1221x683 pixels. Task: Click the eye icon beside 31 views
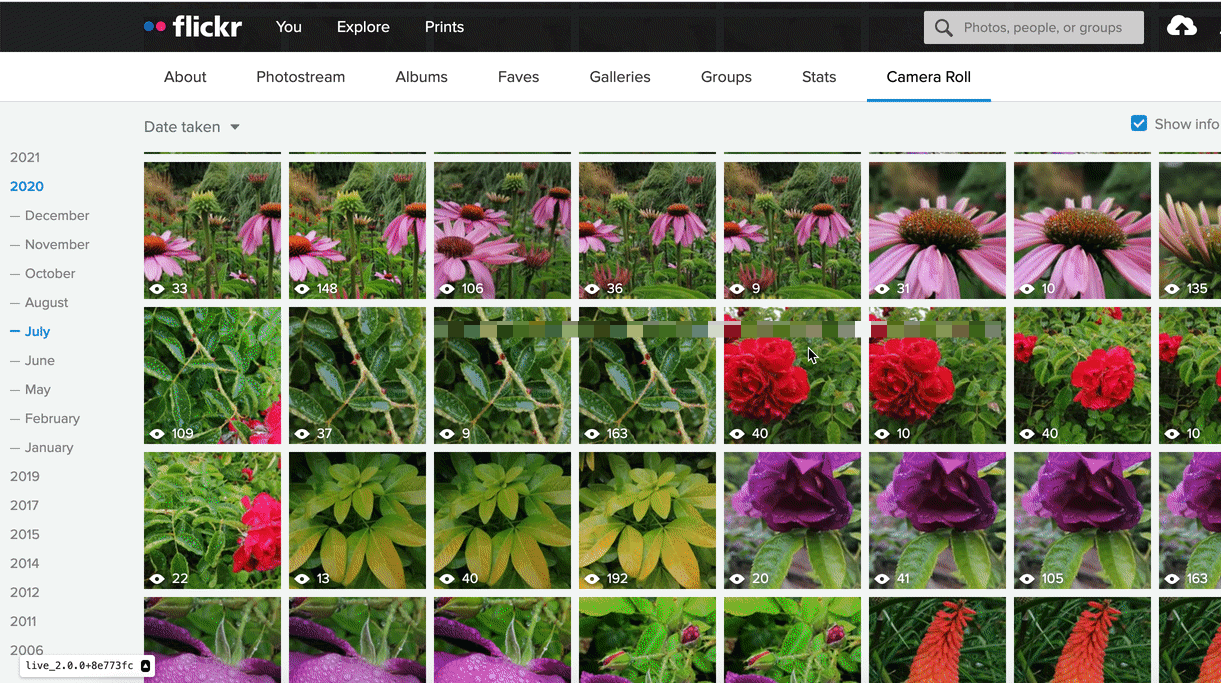point(882,289)
